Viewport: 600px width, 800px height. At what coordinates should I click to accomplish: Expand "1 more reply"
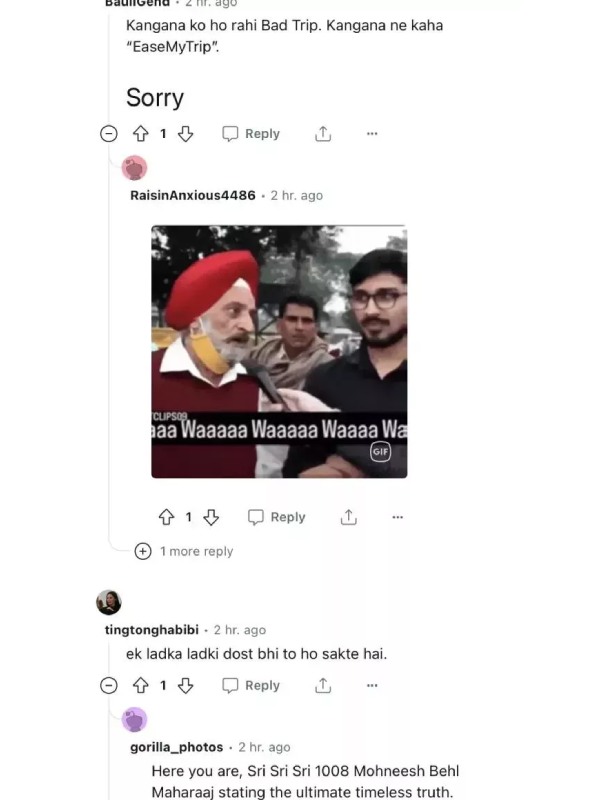pos(184,551)
